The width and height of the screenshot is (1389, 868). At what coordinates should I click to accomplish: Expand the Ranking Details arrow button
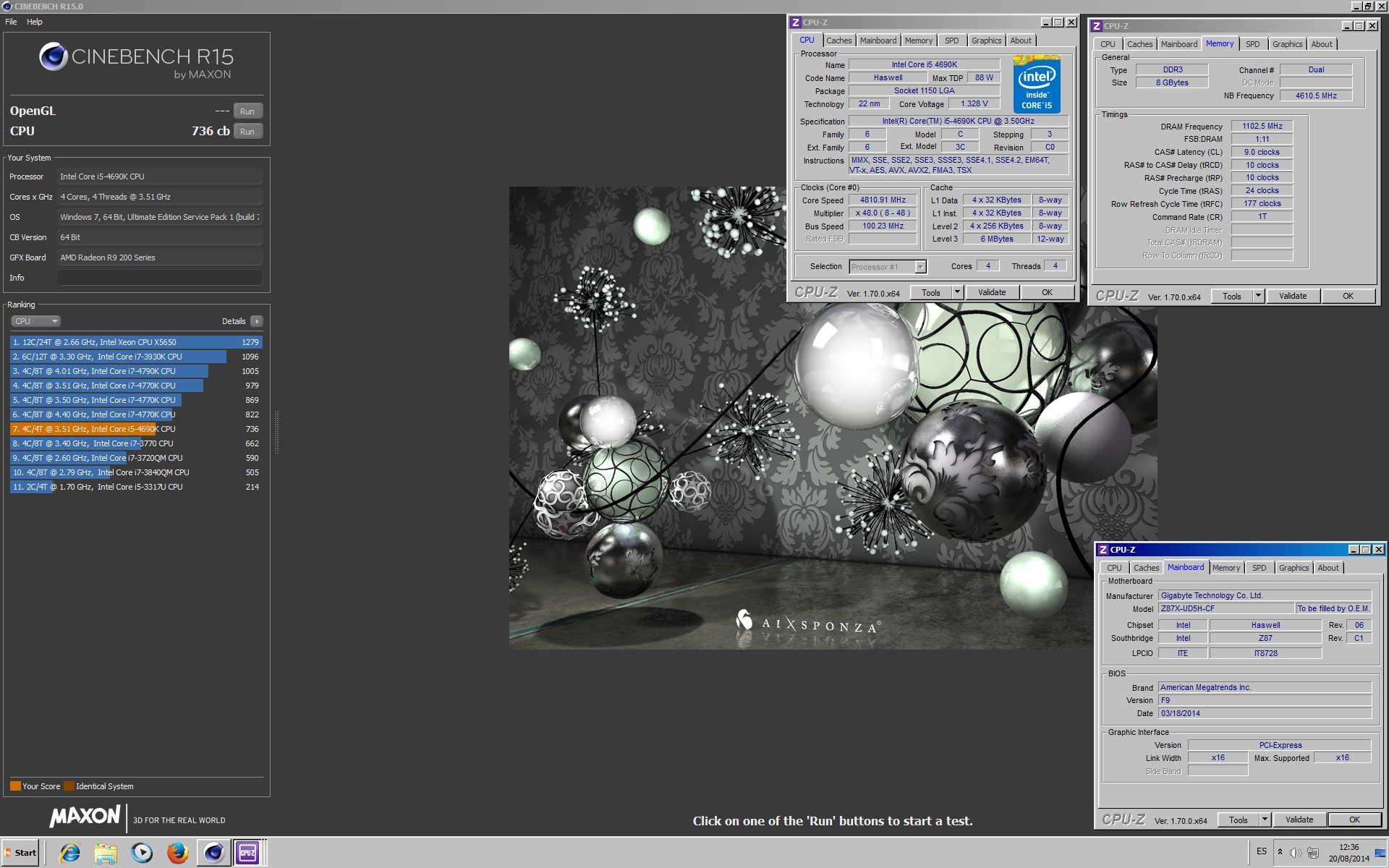pos(257,321)
